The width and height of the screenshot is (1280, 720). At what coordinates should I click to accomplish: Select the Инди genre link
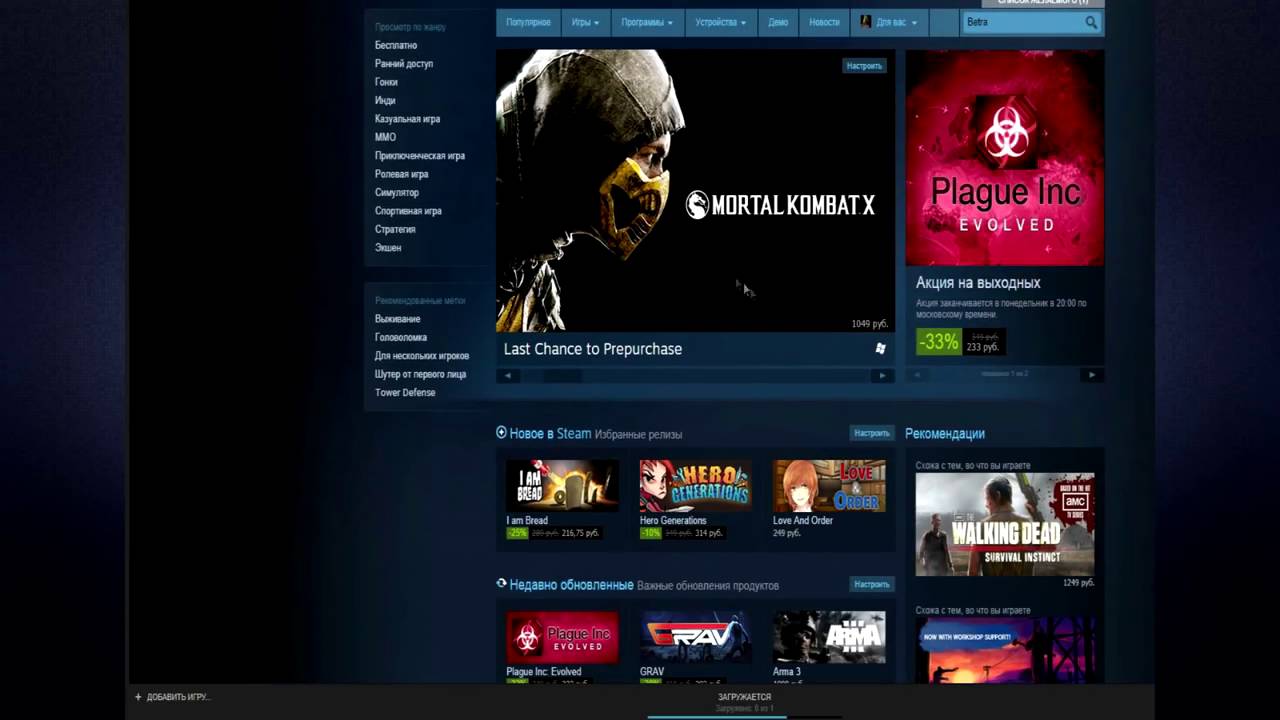385,101
